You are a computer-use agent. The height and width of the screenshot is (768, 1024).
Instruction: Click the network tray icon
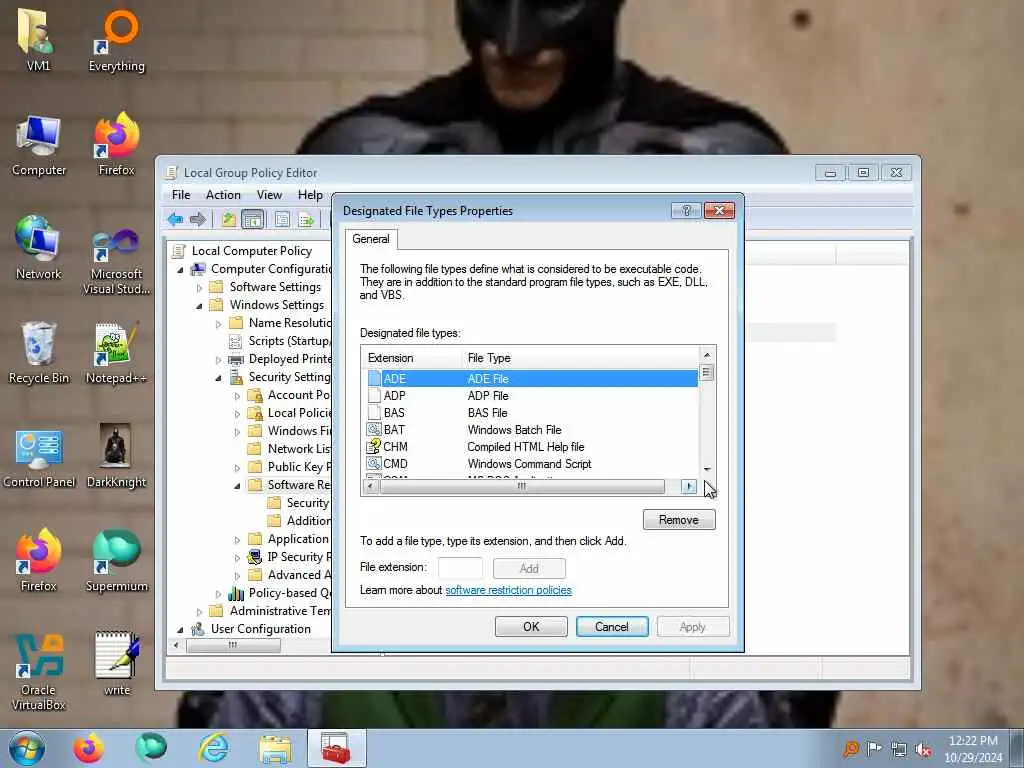899,749
